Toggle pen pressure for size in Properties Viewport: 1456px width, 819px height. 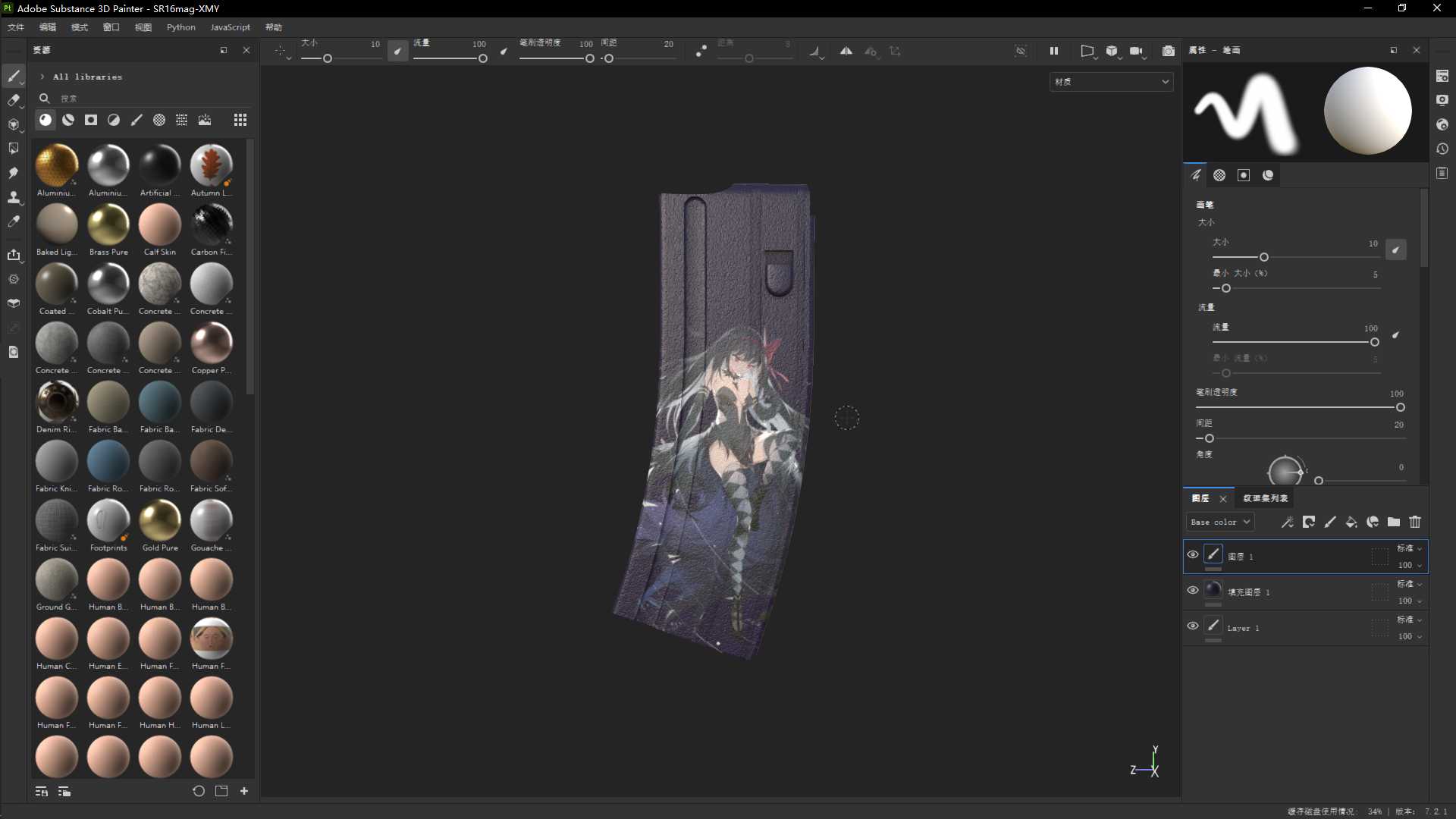click(x=1395, y=249)
